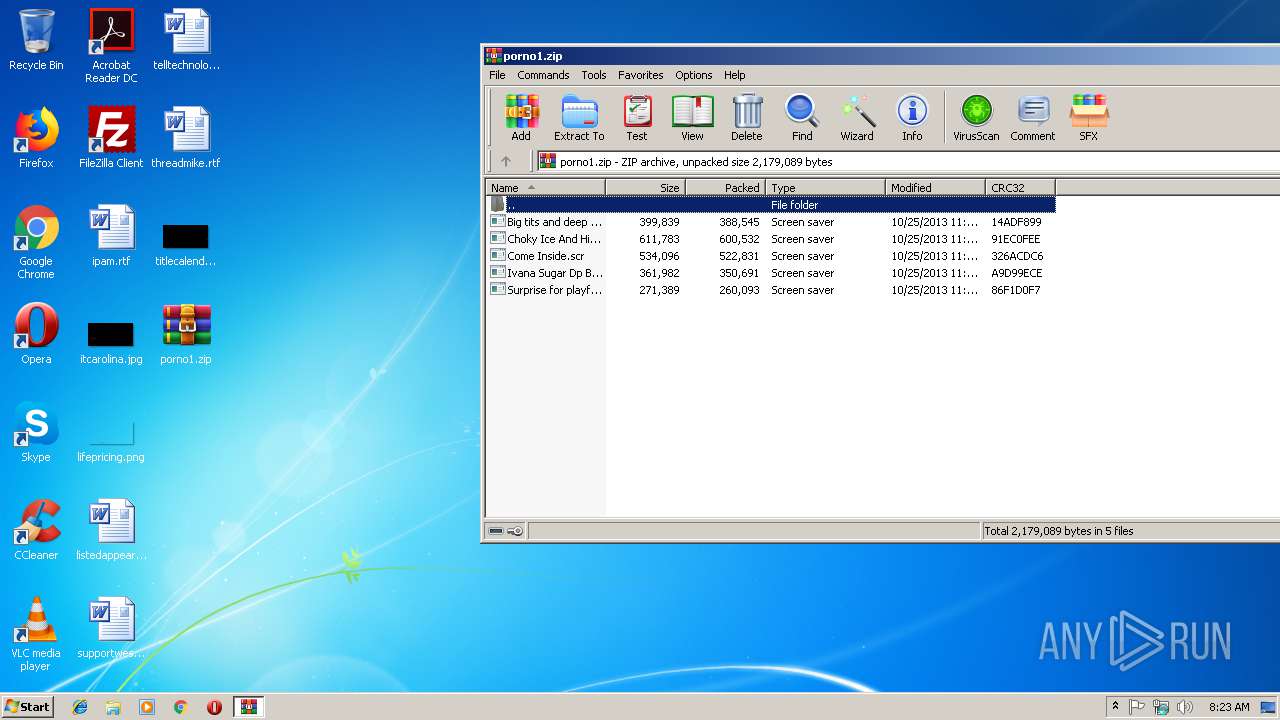Click the Add toolbar icon in WinRAR
Screen dimensions: 1280x720
(x=521, y=118)
